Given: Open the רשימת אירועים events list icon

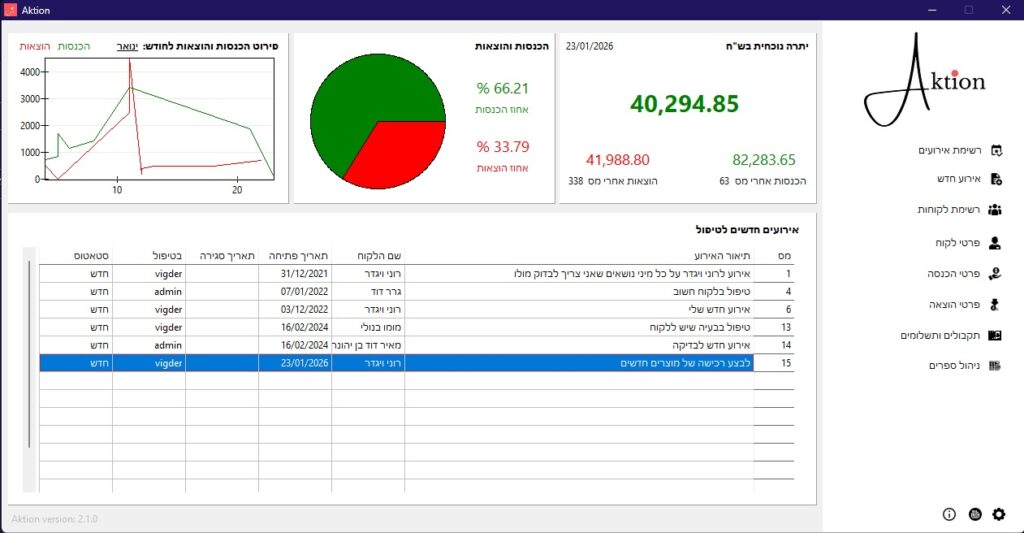Looking at the screenshot, I should click(995, 151).
